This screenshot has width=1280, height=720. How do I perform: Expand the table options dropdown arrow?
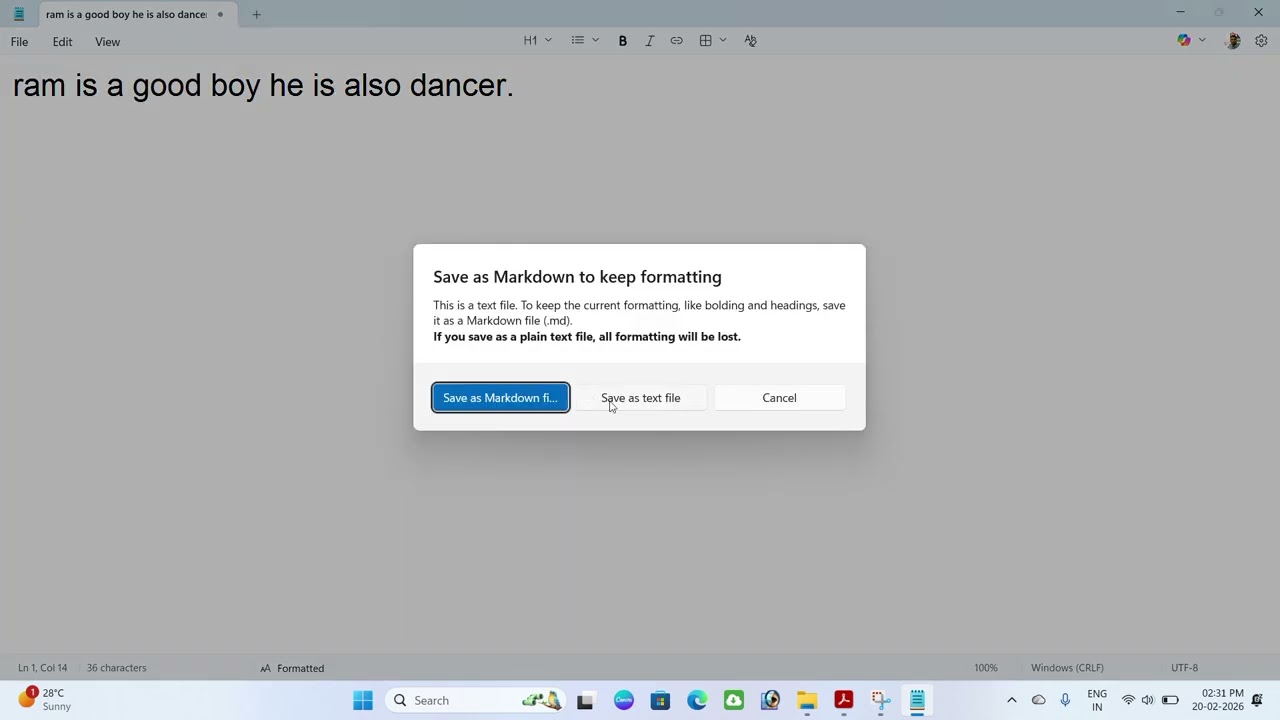click(723, 41)
